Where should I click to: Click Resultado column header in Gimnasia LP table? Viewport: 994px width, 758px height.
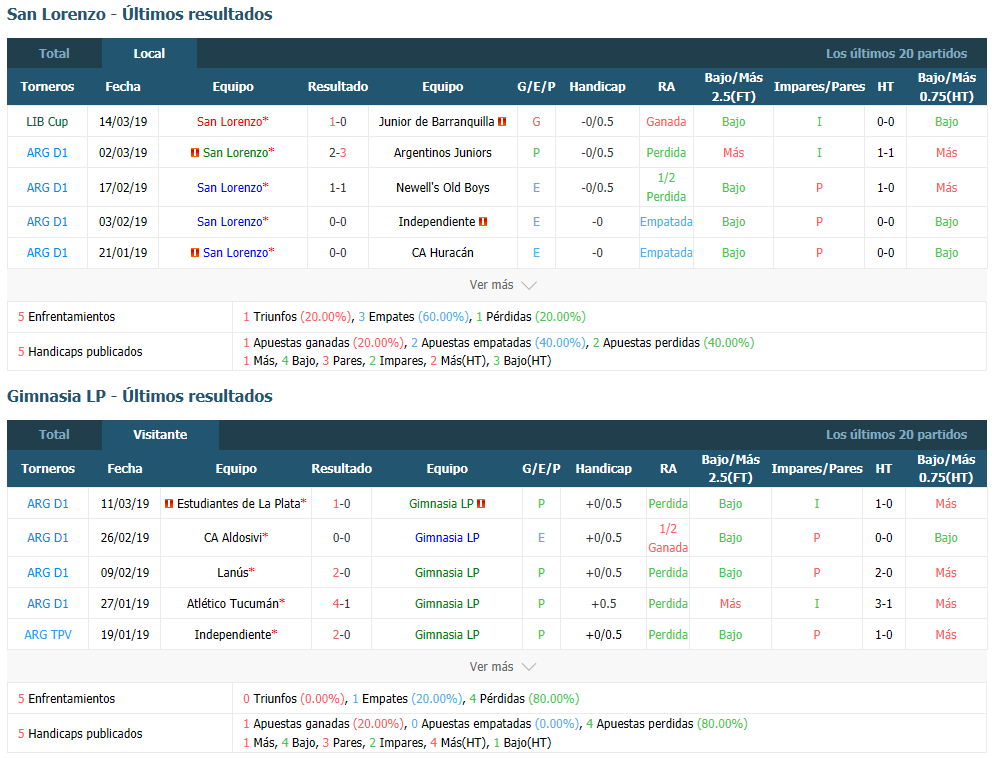[342, 468]
